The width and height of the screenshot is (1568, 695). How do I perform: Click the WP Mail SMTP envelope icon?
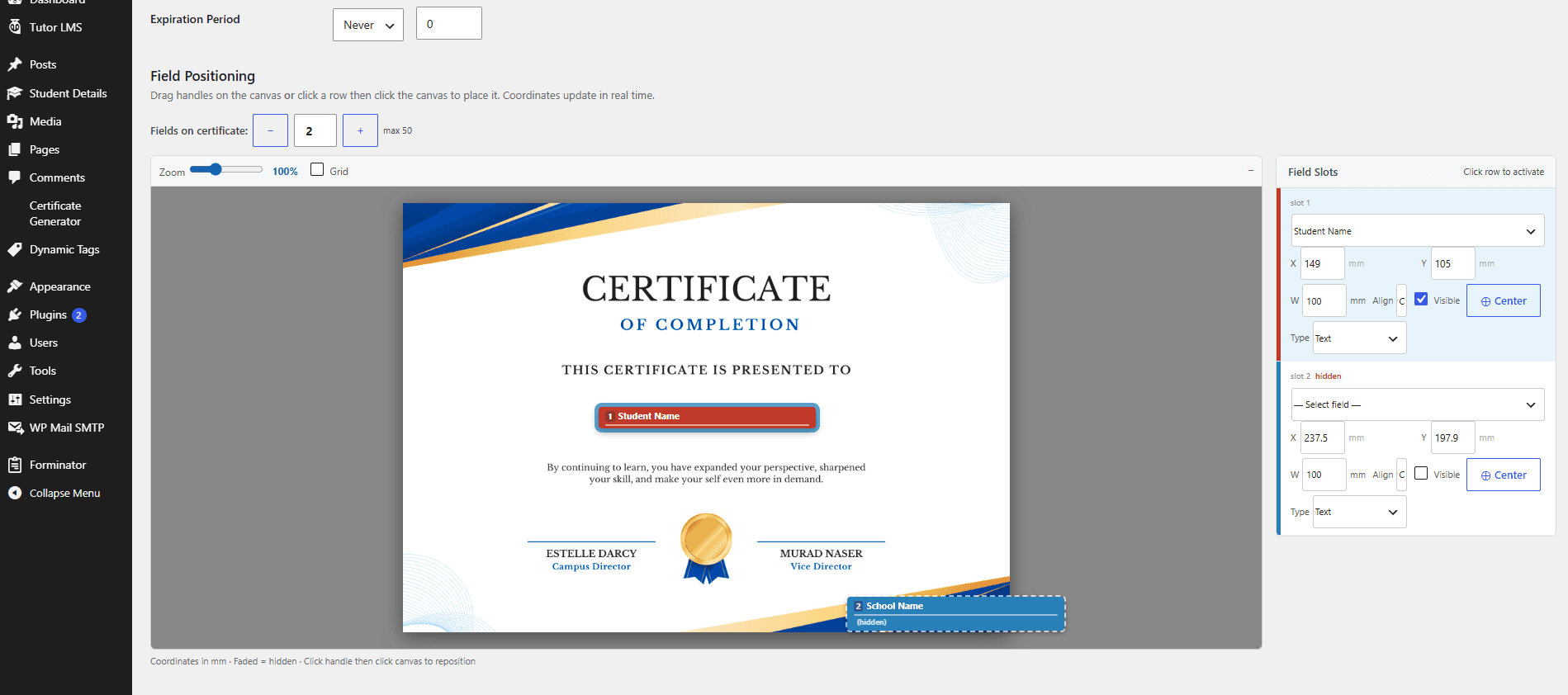(15, 428)
